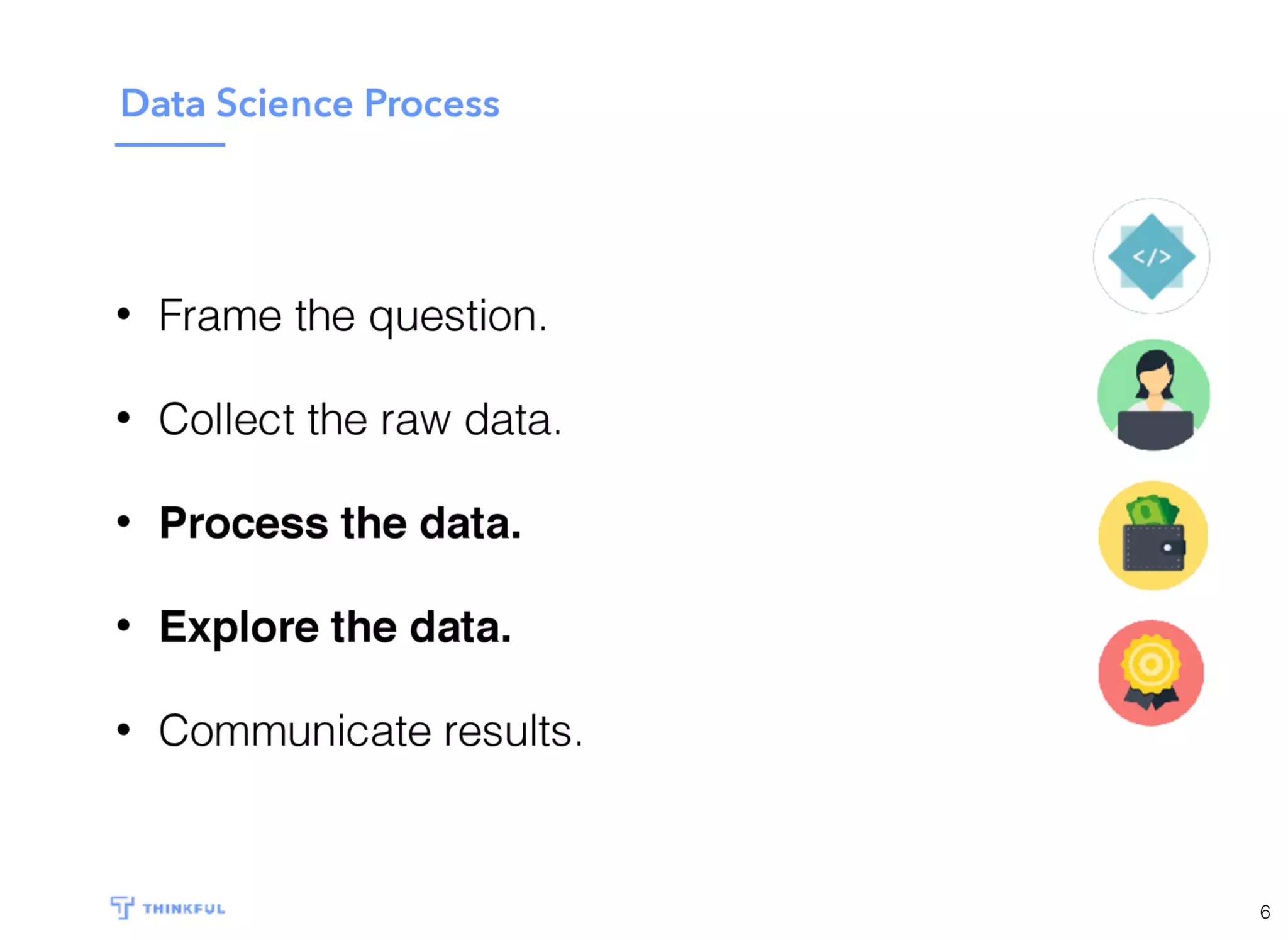1288x940 pixels.
Task: Click the bullet dot before 'Communicate results'
Action: pyautogui.click(x=124, y=729)
